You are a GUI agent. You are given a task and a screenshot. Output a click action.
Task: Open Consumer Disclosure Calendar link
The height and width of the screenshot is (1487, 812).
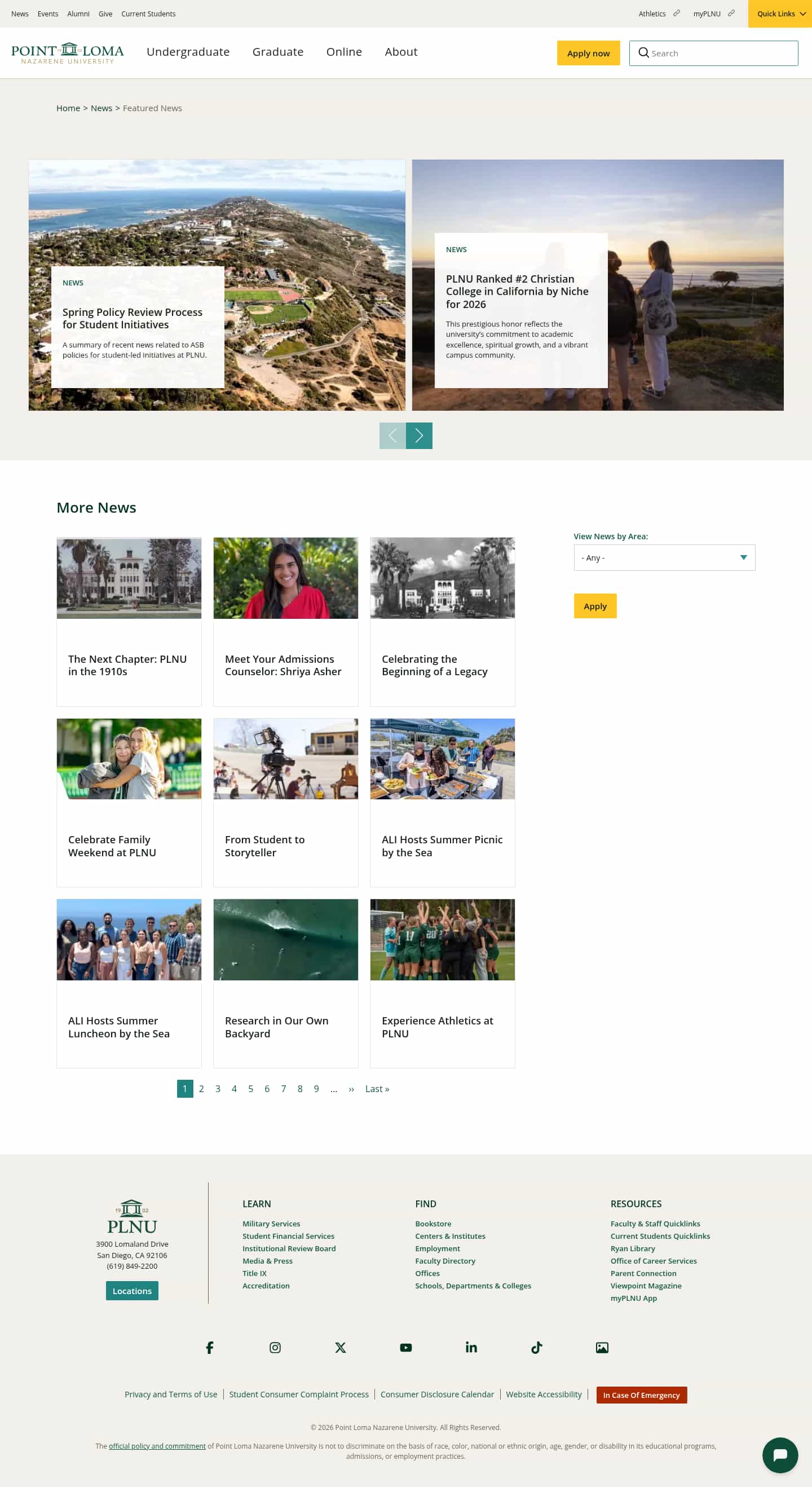point(437,1394)
